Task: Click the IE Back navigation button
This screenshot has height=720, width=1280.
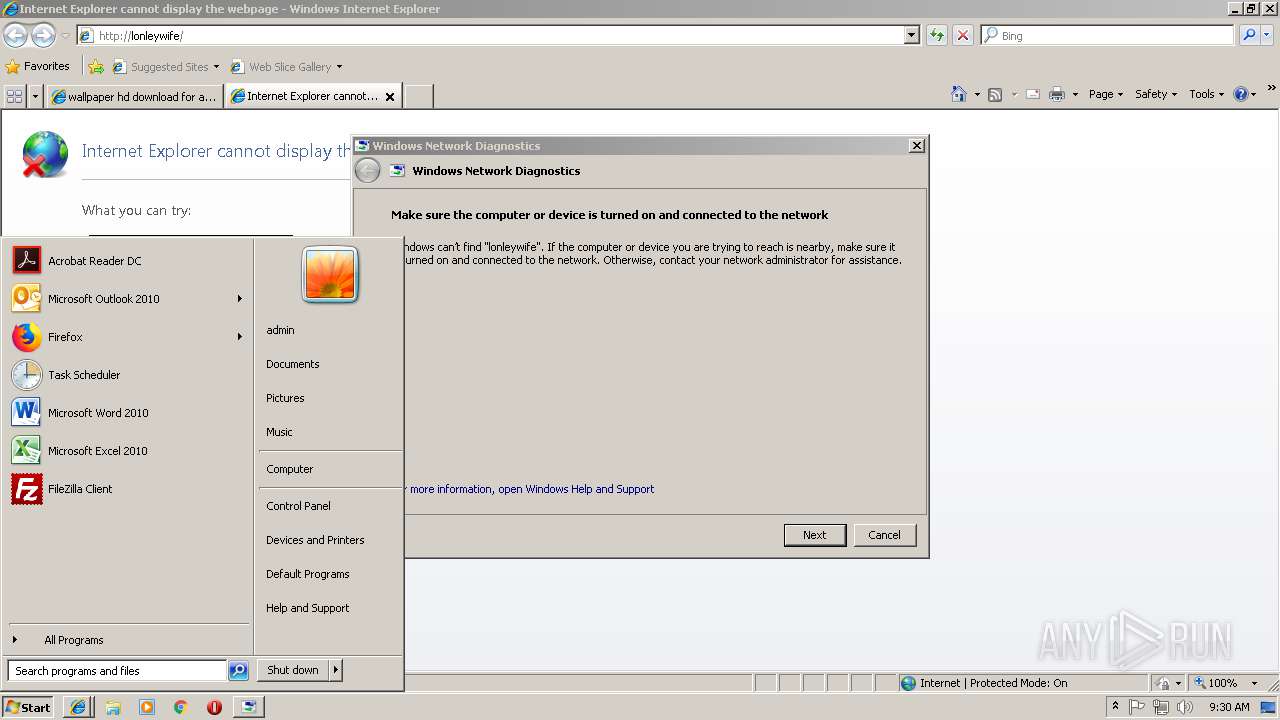Action: pos(15,35)
